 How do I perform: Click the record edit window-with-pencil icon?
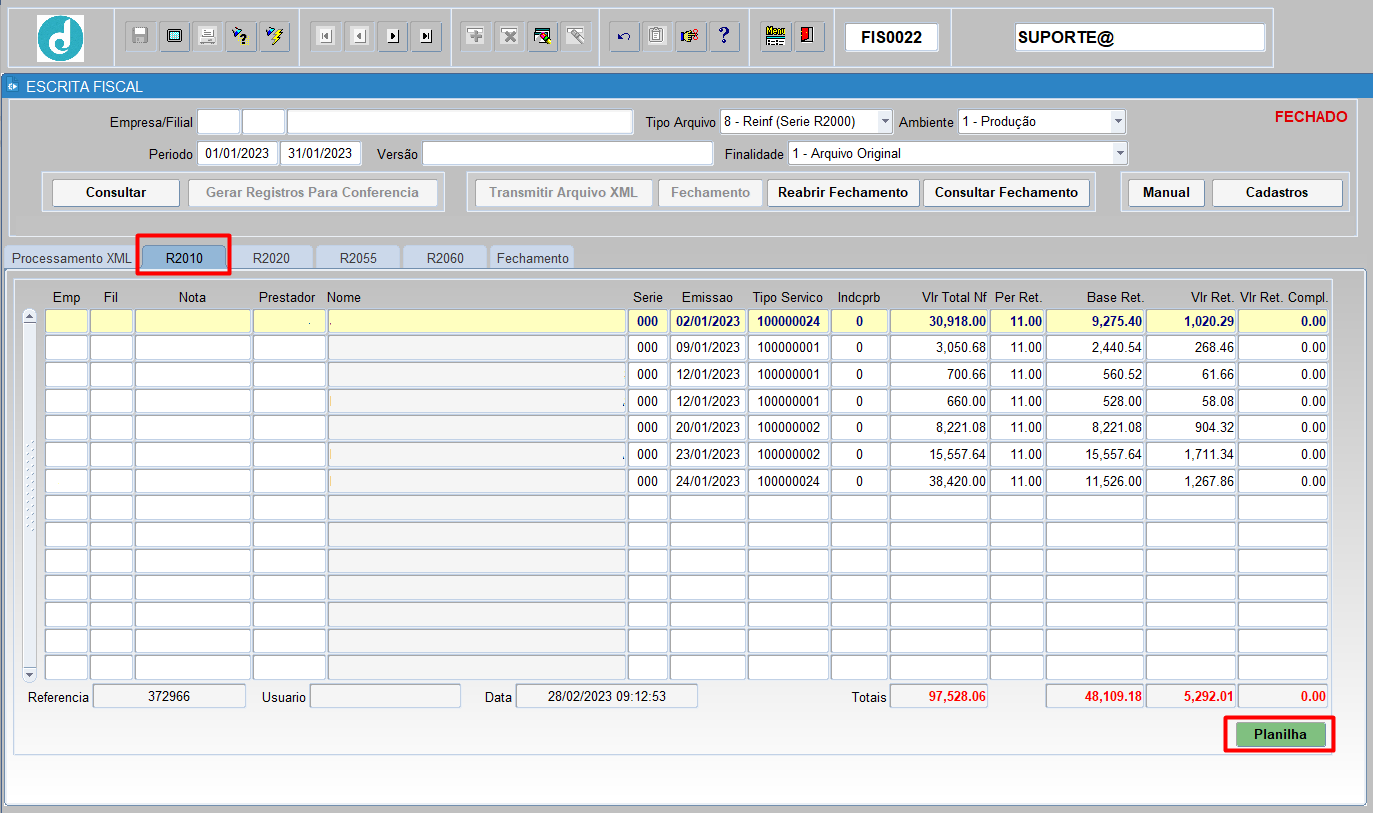(x=542, y=37)
